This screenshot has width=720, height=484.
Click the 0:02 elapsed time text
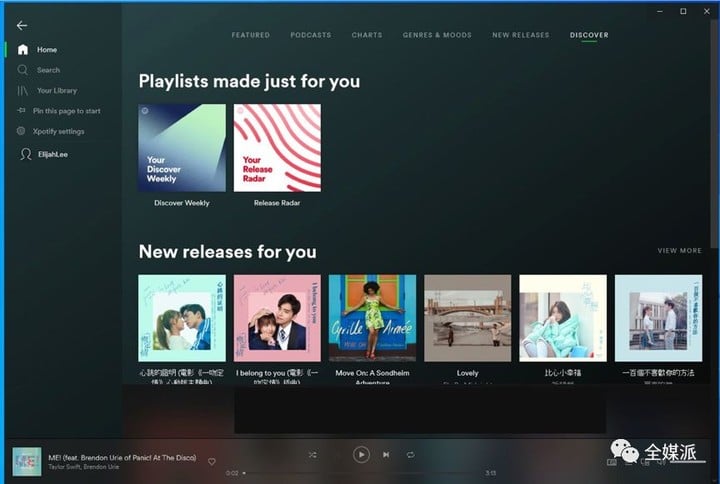(232, 473)
